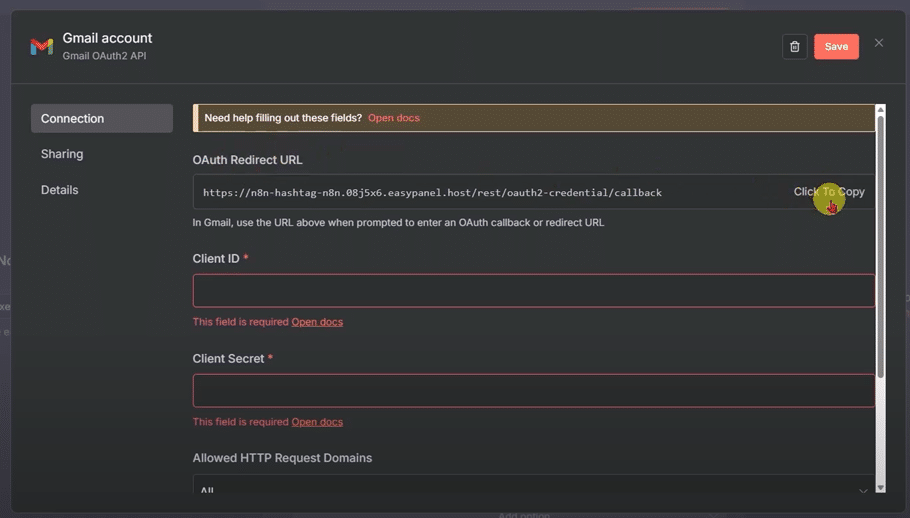910x518 pixels.
Task: Click the Gmail account credential title
Action: pos(107,38)
